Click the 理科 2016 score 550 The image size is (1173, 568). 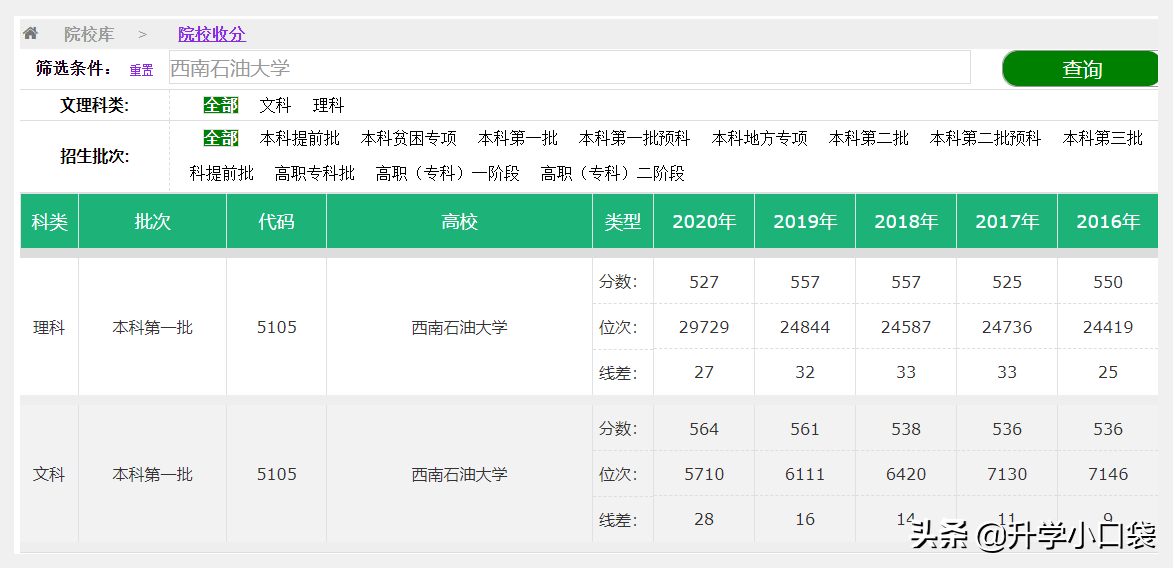[1108, 282]
